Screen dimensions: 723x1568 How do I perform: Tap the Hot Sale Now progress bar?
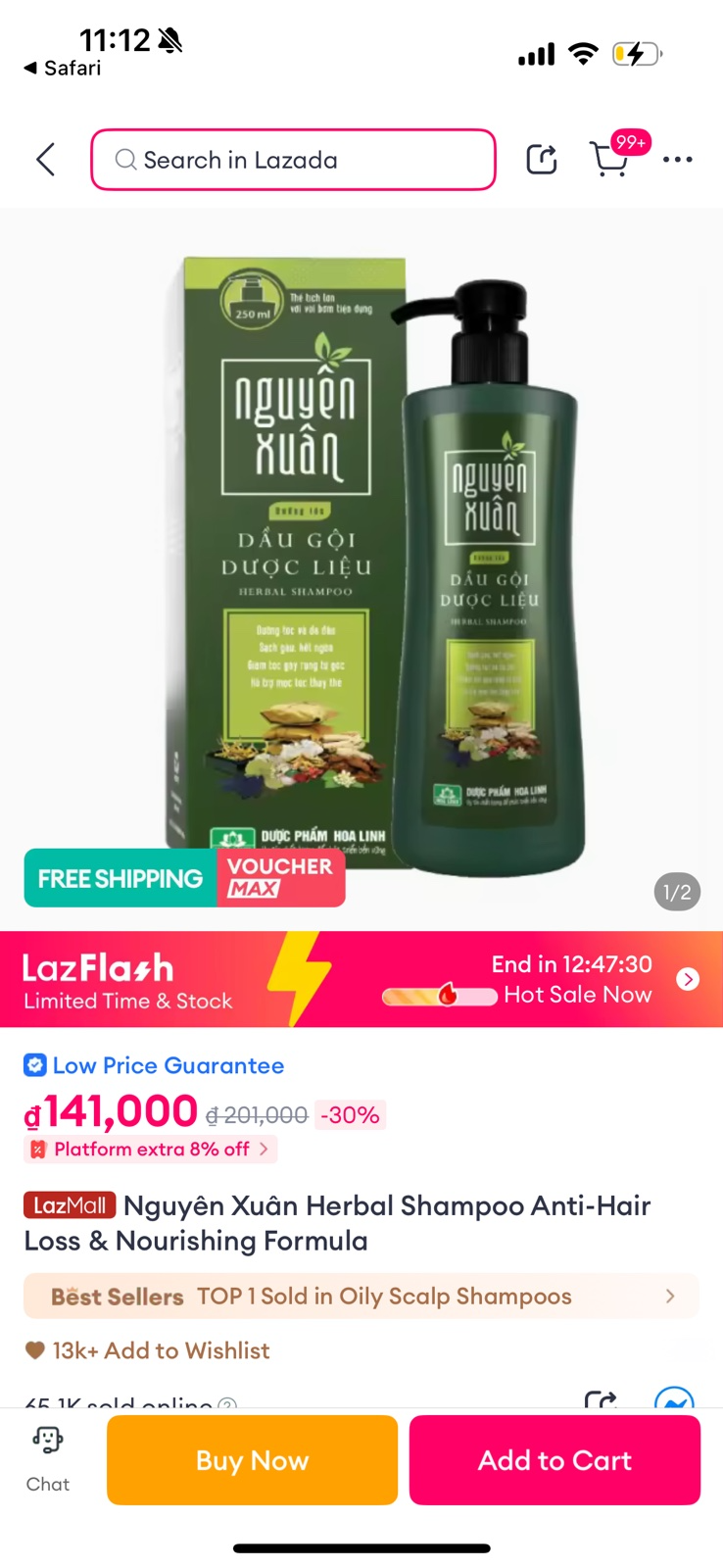click(439, 996)
